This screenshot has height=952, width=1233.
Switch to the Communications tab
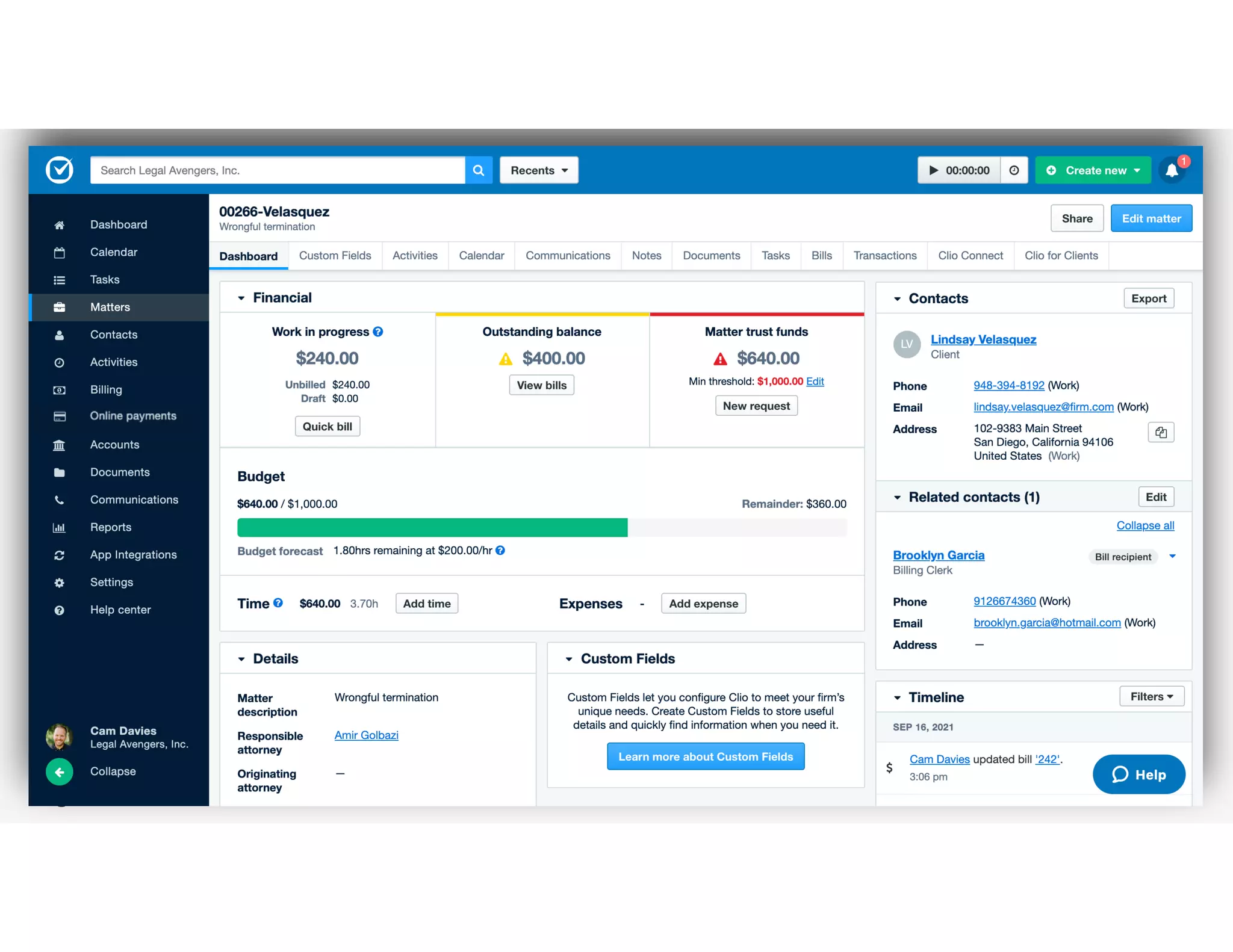568,256
